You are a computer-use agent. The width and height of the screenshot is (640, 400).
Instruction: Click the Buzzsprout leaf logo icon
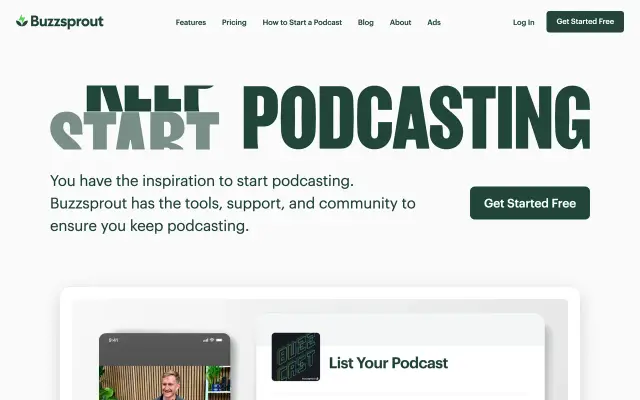22,21
